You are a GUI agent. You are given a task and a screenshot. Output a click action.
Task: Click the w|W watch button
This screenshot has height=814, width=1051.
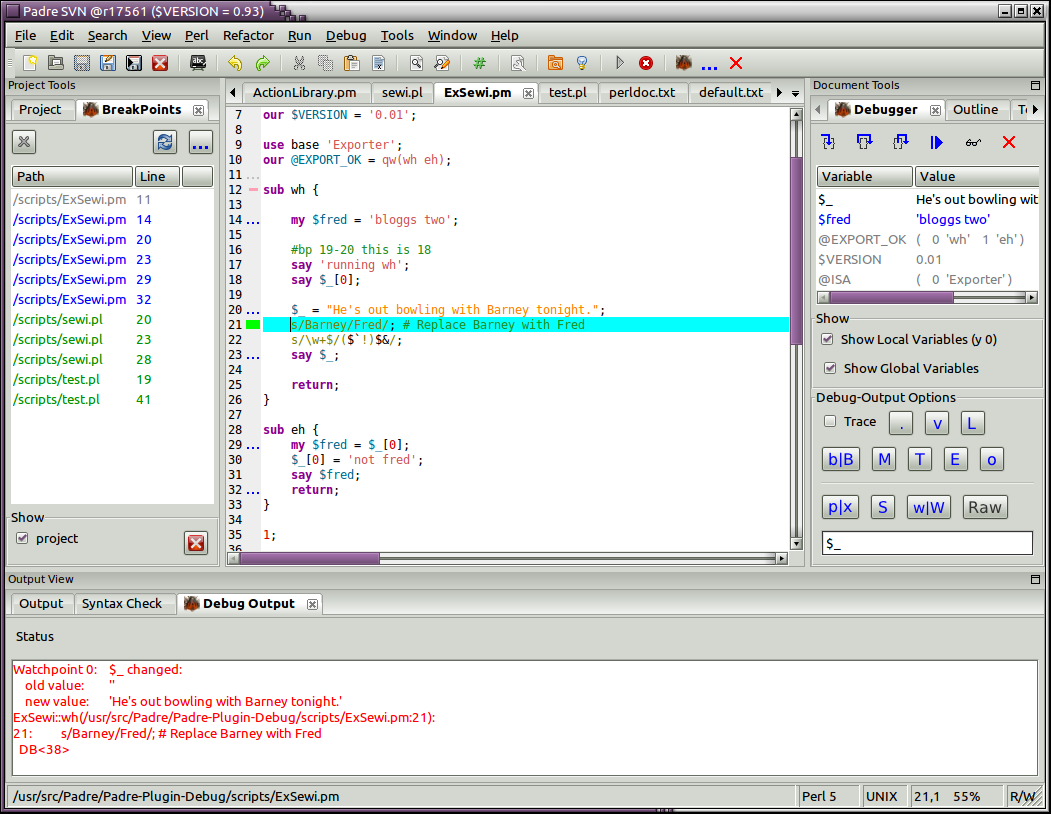(928, 508)
